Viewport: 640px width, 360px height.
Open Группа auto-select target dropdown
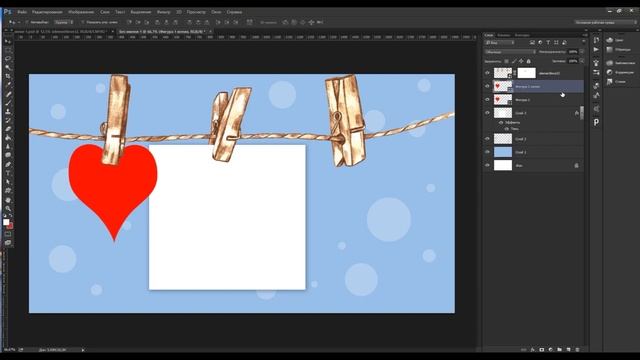point(64,22)
